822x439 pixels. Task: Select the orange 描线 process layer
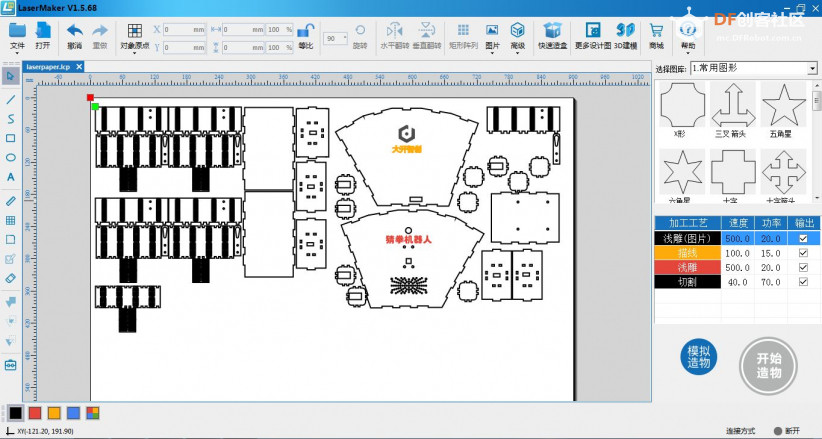pyautogui.click(x=687, y=253)
